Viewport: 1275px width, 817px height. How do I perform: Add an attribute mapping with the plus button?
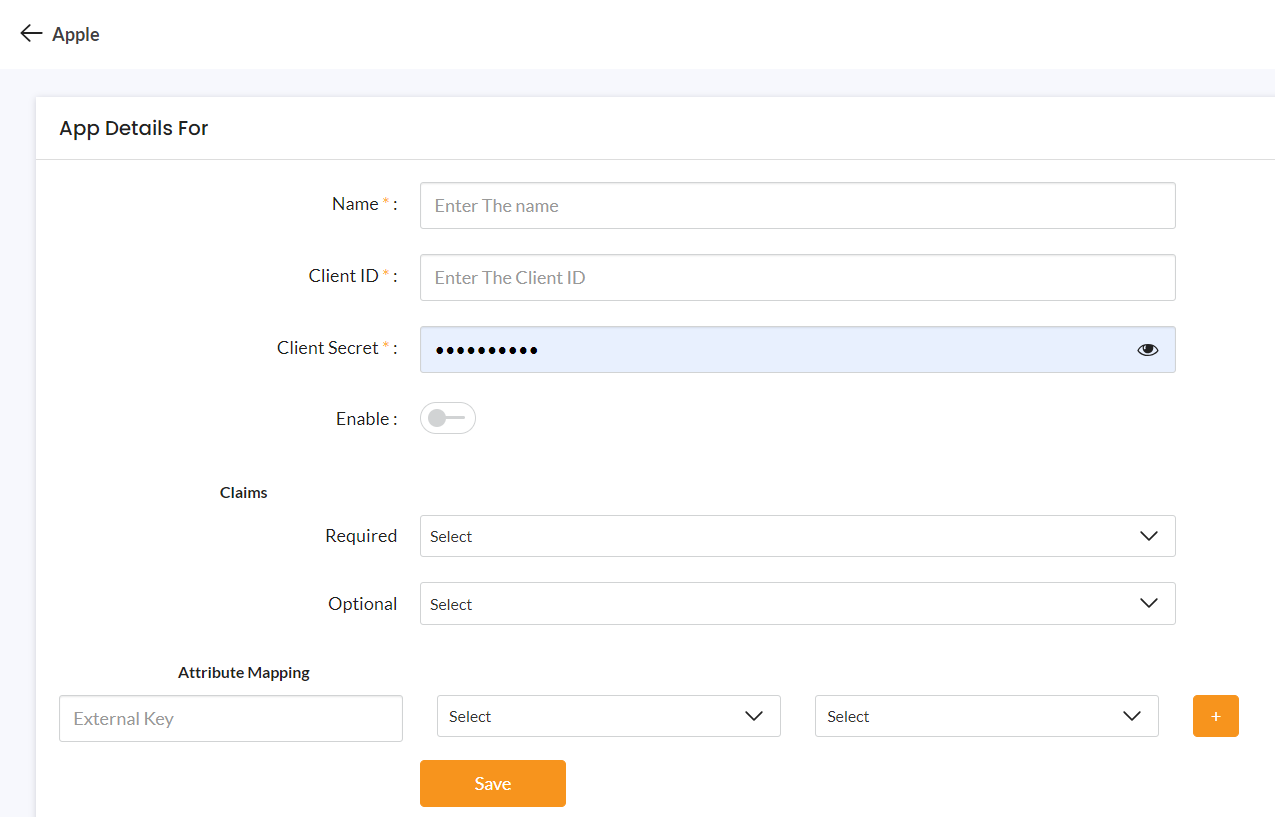[x=1215, y=716]
